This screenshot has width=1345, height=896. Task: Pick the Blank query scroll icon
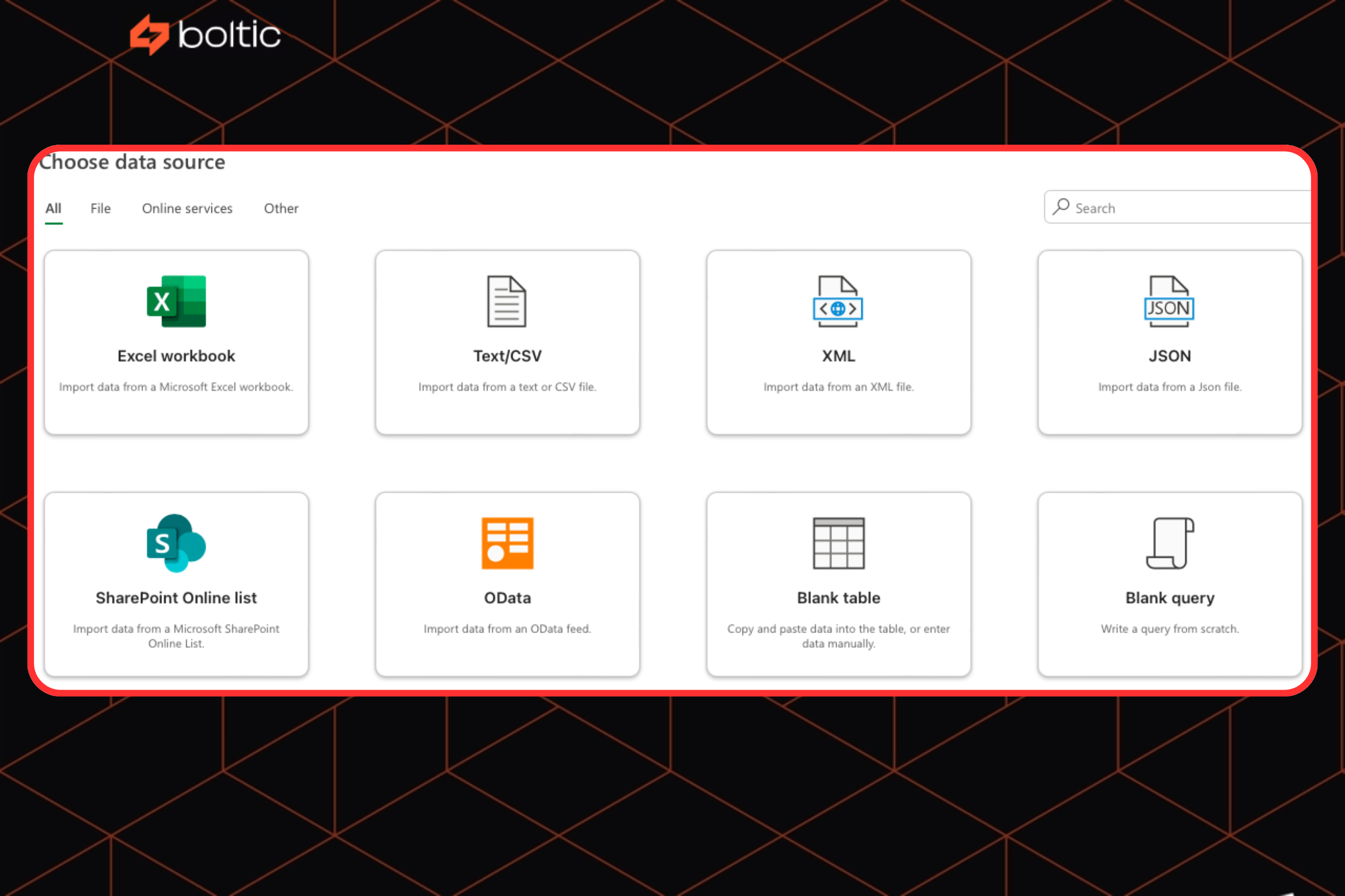point(1169,543)
